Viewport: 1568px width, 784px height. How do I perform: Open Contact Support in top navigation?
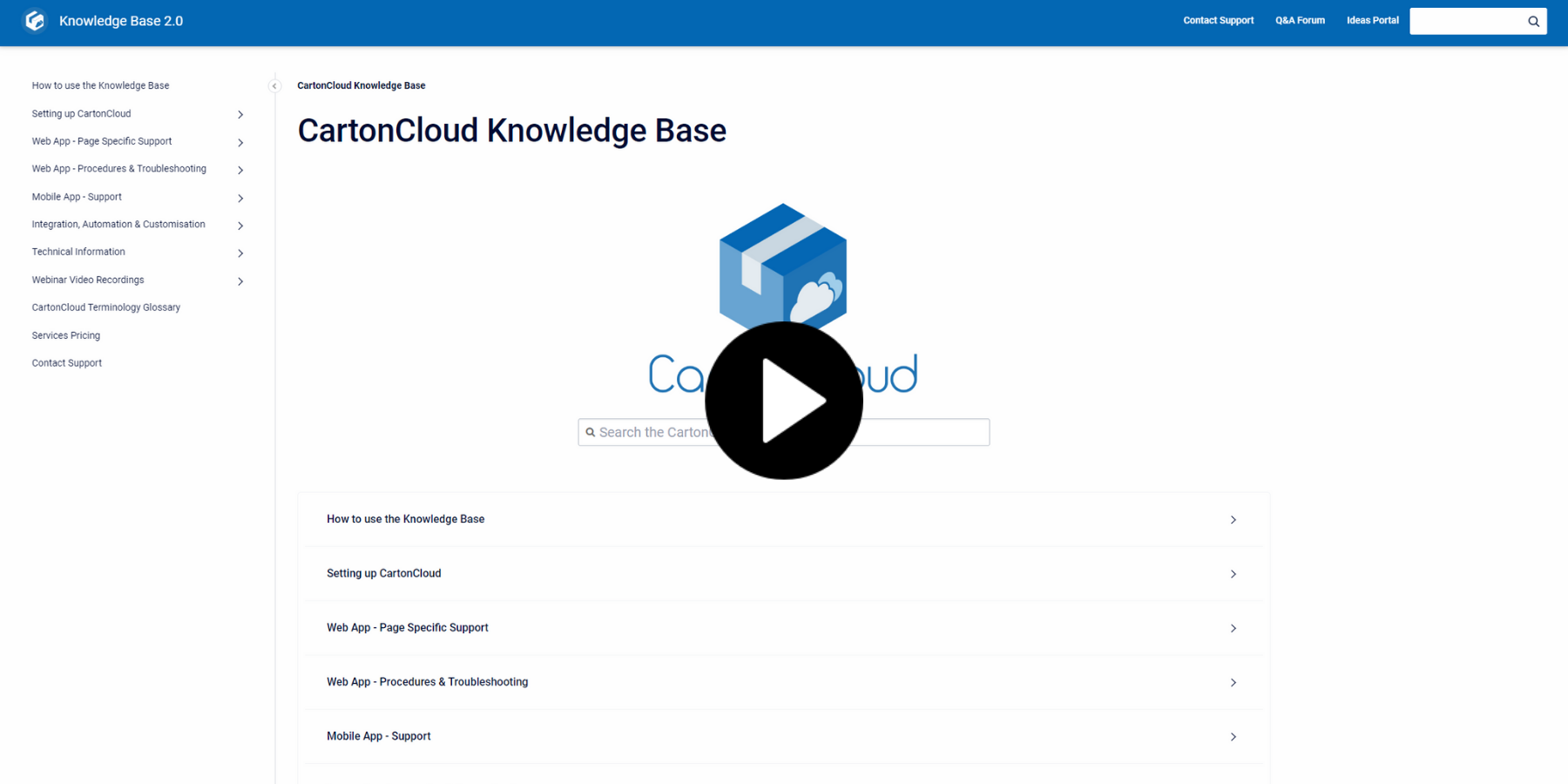(1218, 20)
